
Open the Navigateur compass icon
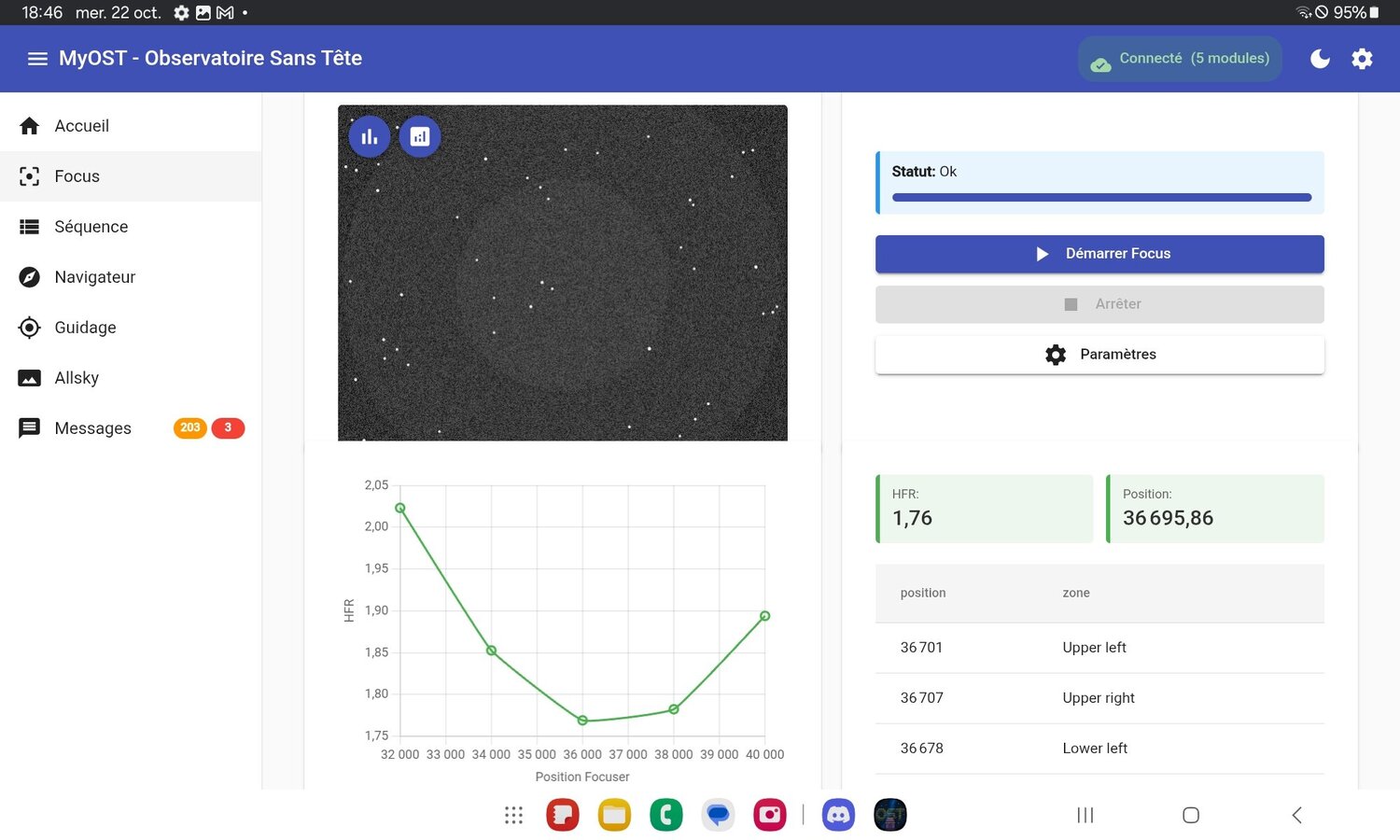(x=29, y=276)
